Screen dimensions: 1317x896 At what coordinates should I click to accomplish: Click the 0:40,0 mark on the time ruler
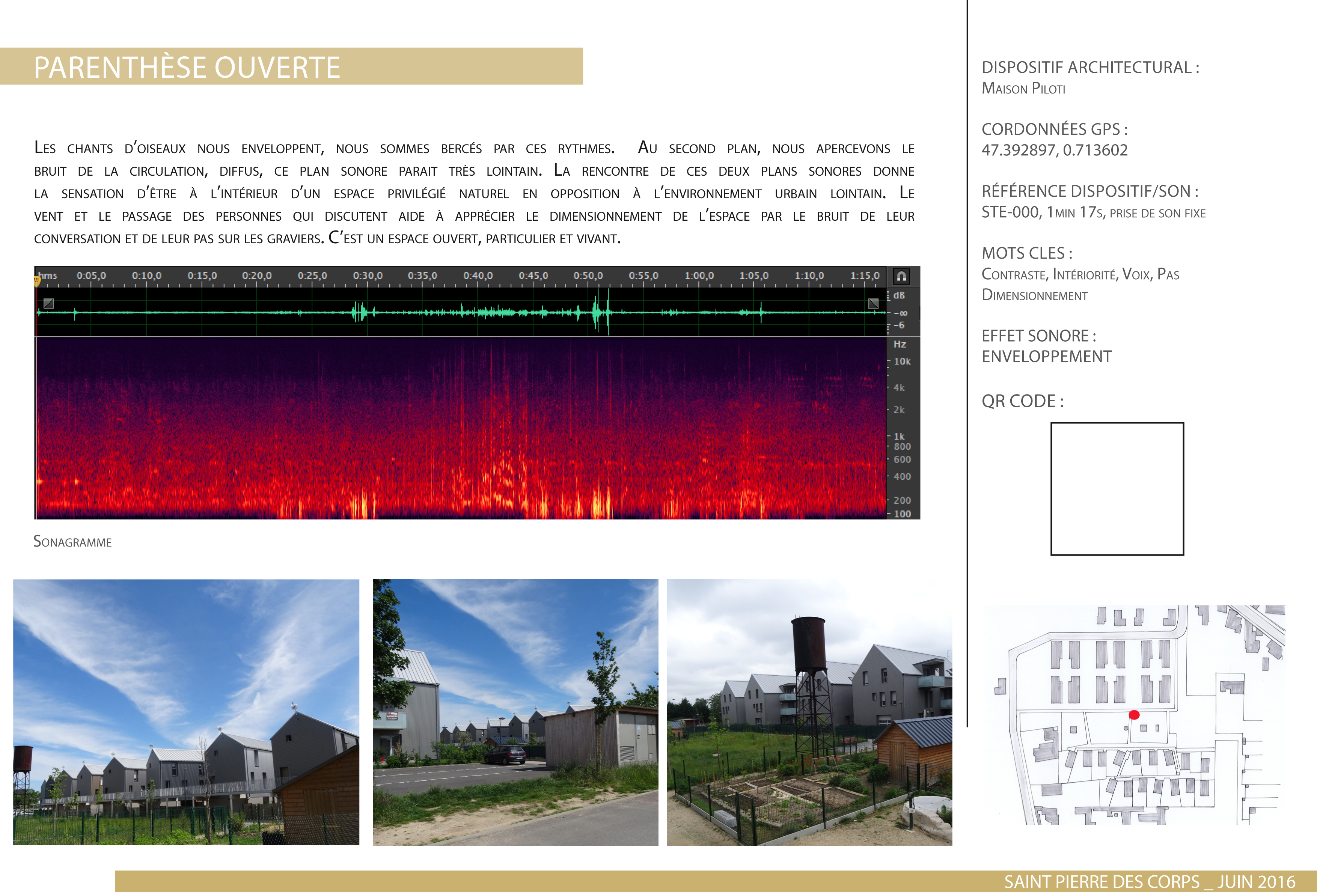[x=478, y=276]
